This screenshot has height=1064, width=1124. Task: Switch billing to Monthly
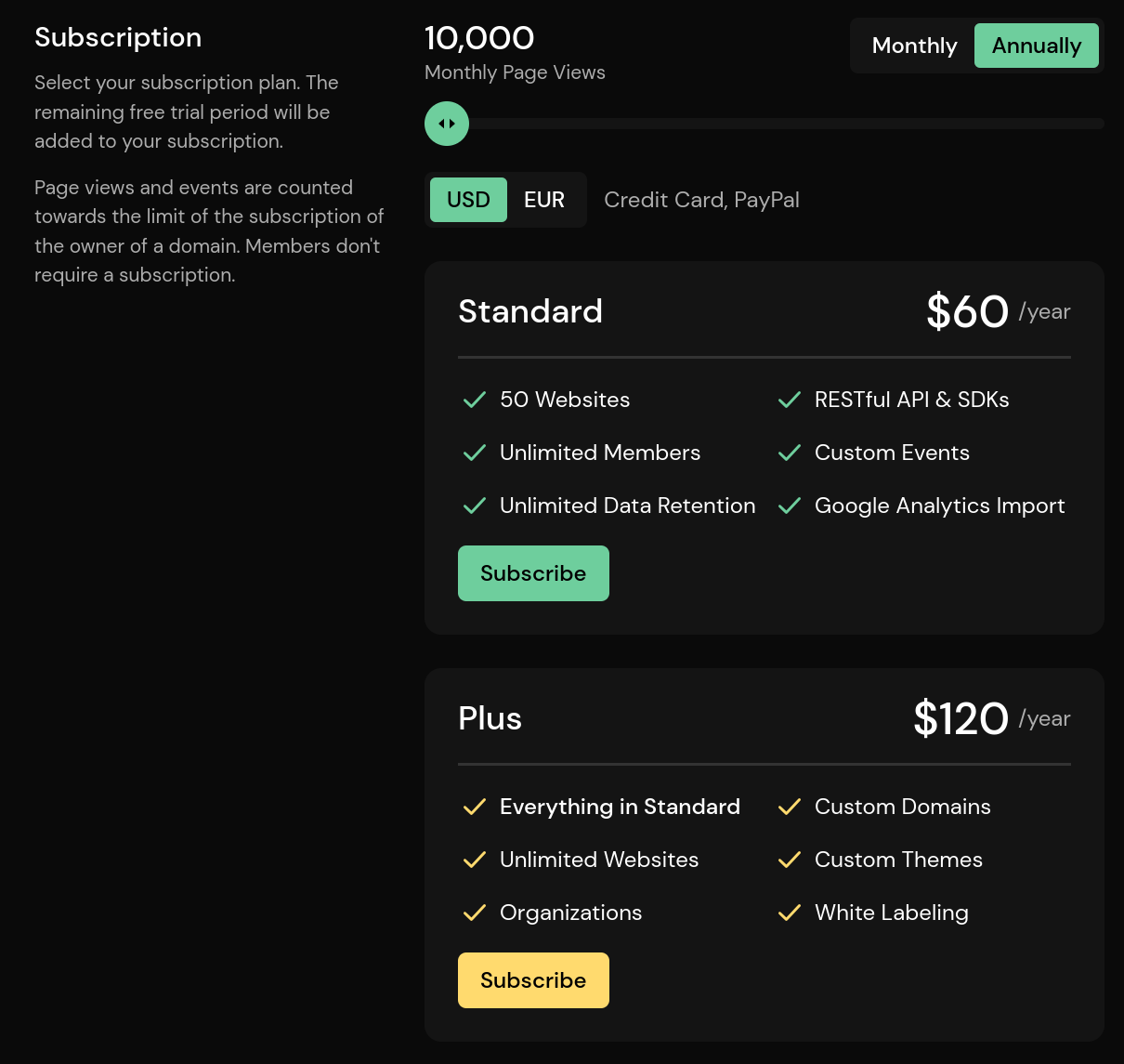tap(913, 45)
